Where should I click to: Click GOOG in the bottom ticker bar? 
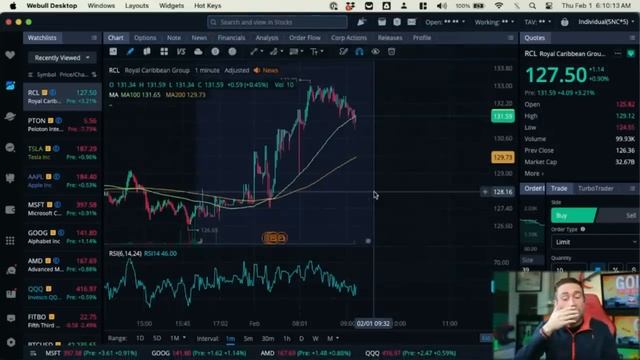tap(199, 353)
